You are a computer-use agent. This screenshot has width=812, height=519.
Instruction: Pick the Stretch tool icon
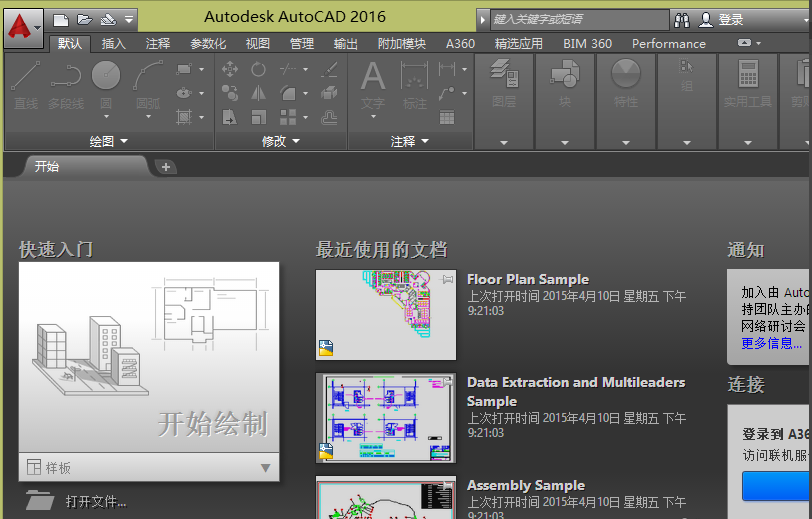click(230, 117)
